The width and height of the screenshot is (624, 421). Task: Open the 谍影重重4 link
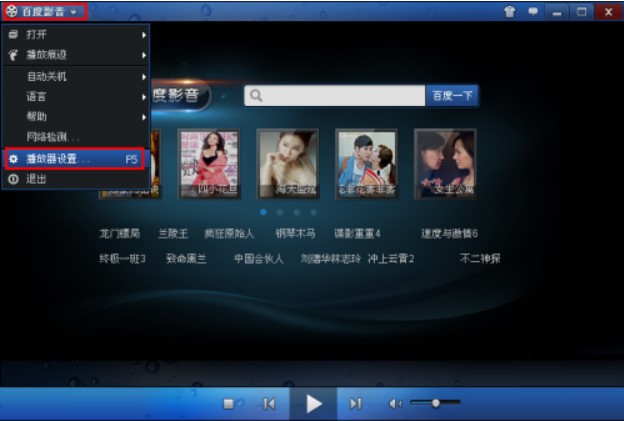tap(357, 234)
